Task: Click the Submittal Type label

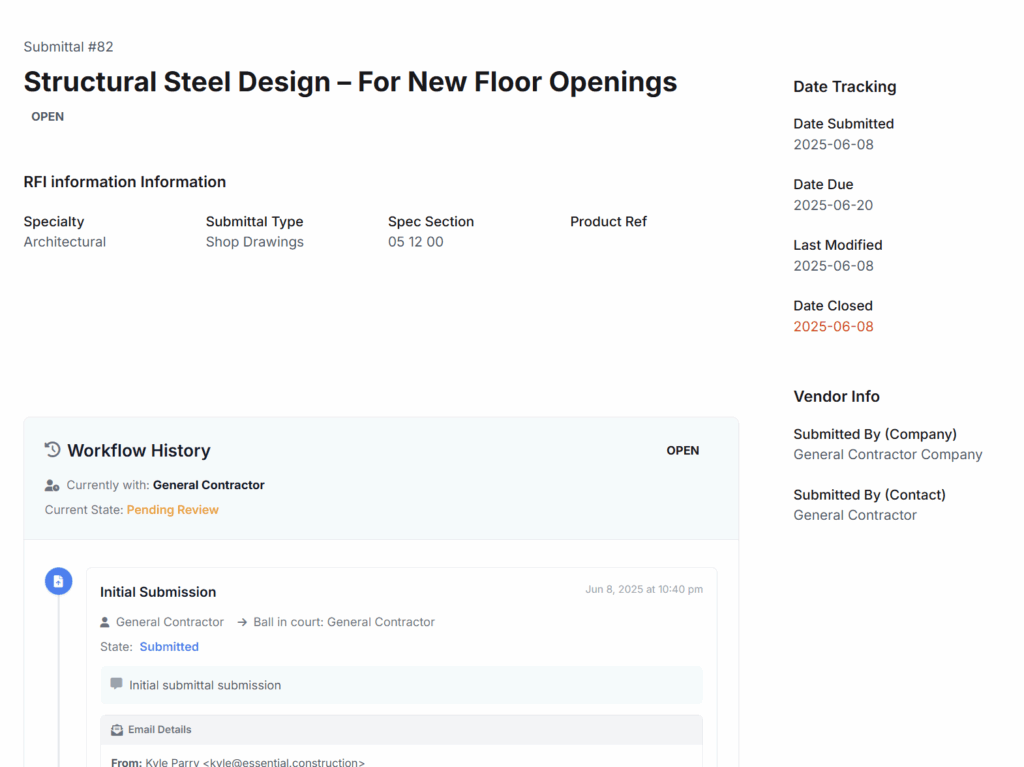Action: pos(254,221)
